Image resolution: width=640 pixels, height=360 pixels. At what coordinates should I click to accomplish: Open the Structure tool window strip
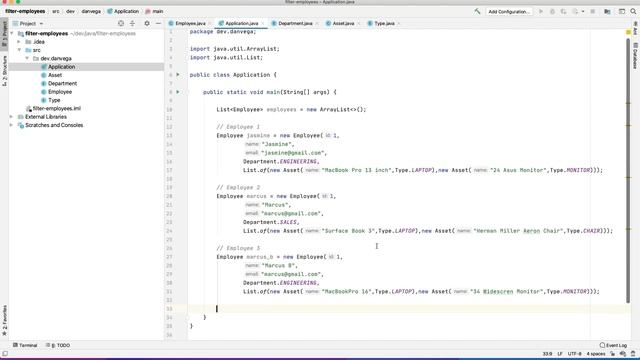4,71
